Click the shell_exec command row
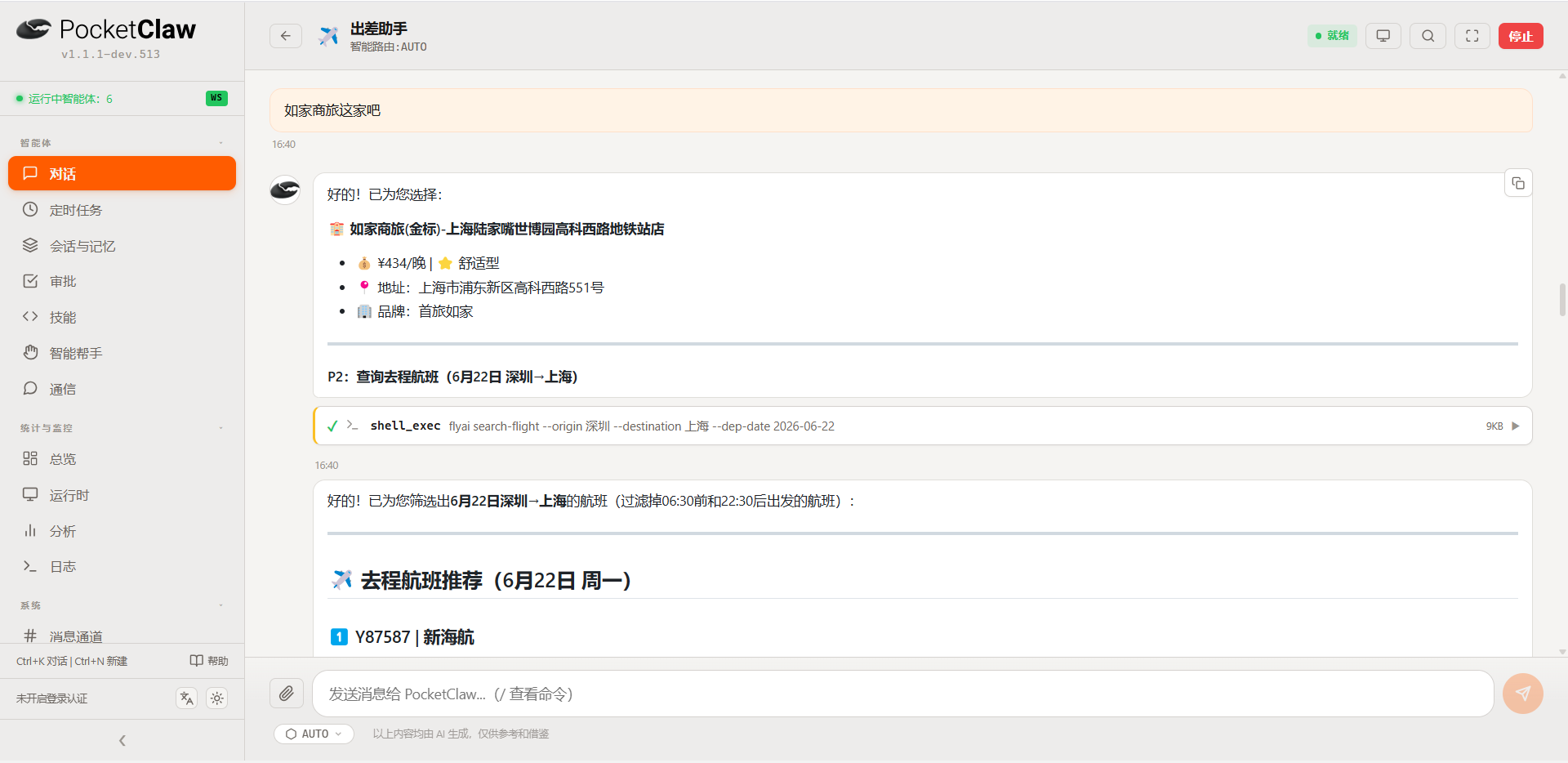 tap(923, 426)
